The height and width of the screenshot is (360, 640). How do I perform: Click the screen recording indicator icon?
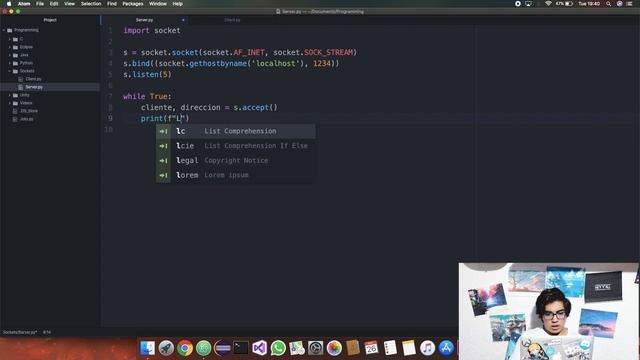coord(518,4)
